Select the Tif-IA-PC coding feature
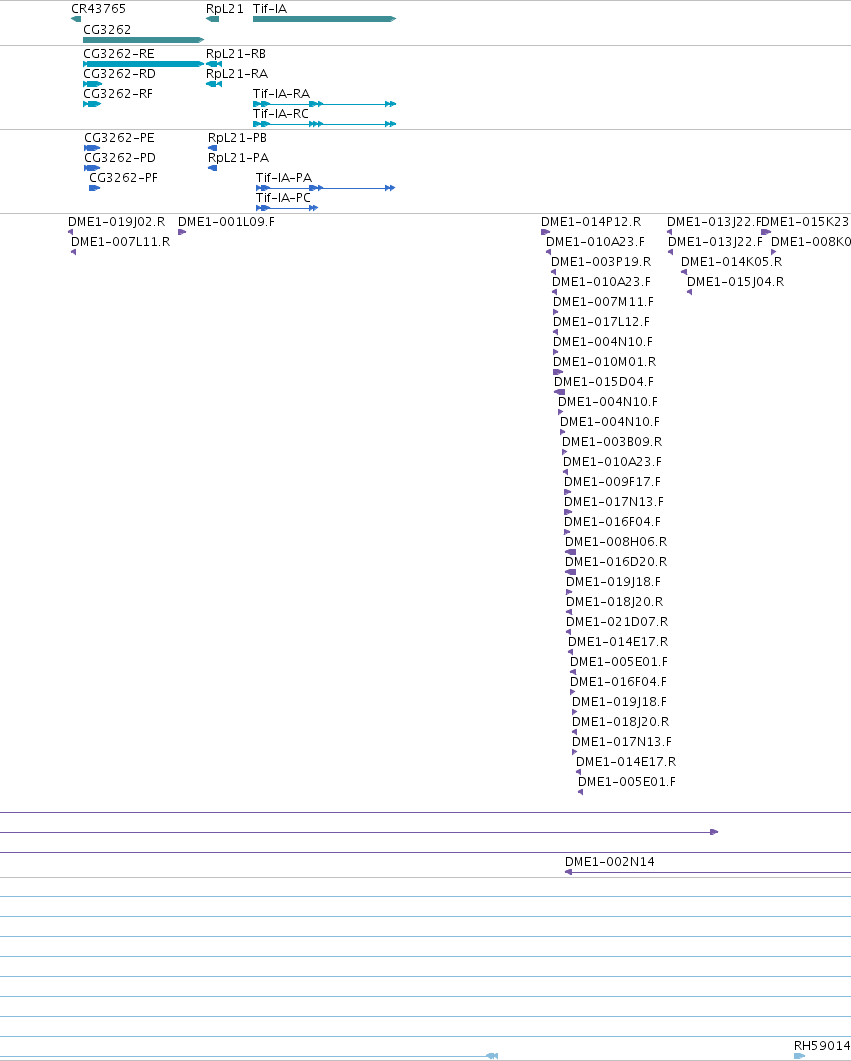The width and height of the screenshot is (851, 1061). tap(287, 208)
